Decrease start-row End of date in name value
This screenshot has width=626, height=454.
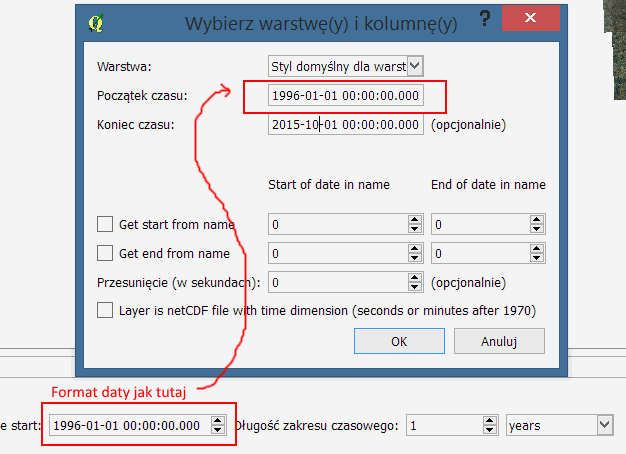tap(537, 229)
